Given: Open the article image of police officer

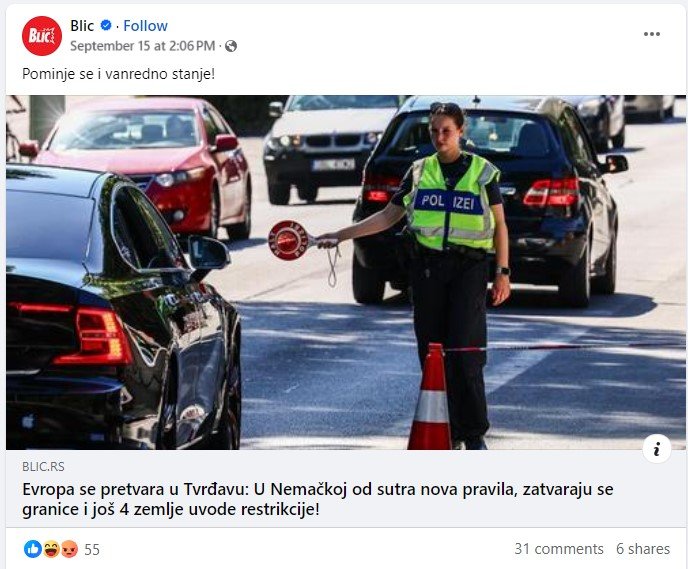Looking at the screenshot, I should tap(346, 272).
